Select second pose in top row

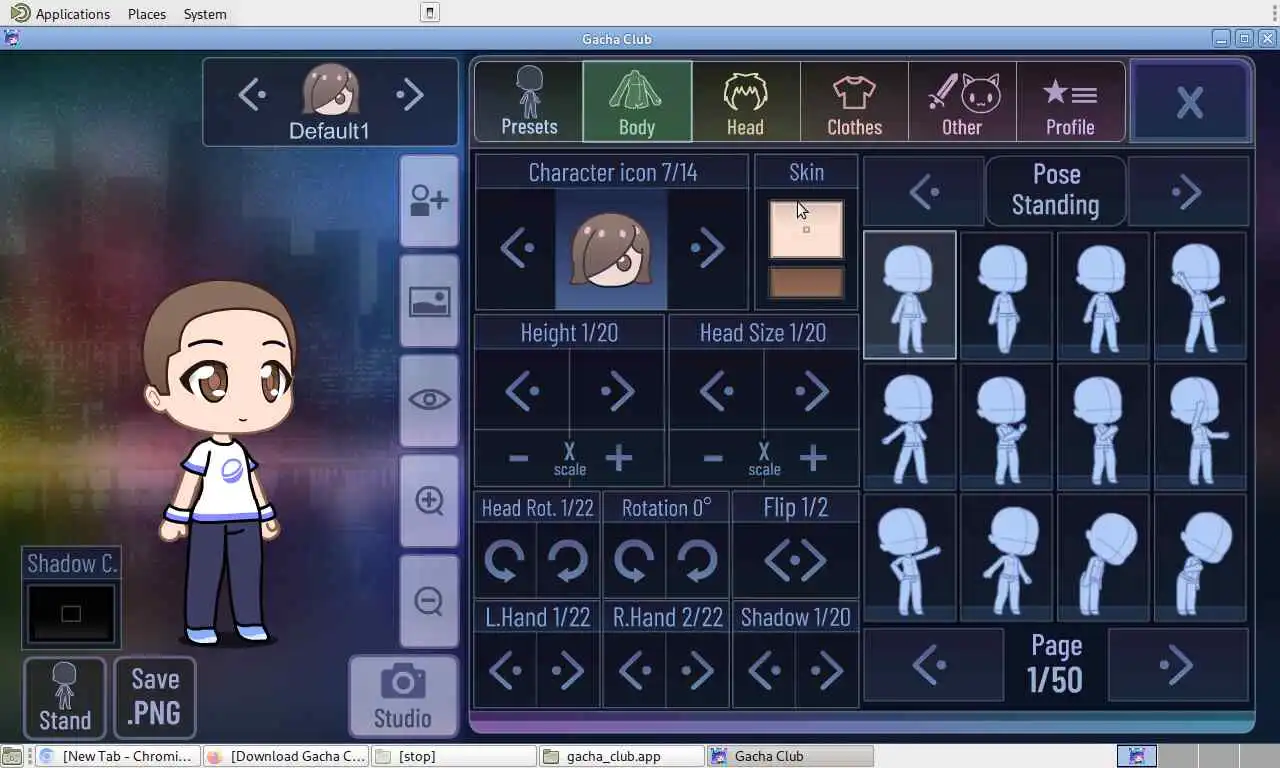click(x=1006, y=295)
